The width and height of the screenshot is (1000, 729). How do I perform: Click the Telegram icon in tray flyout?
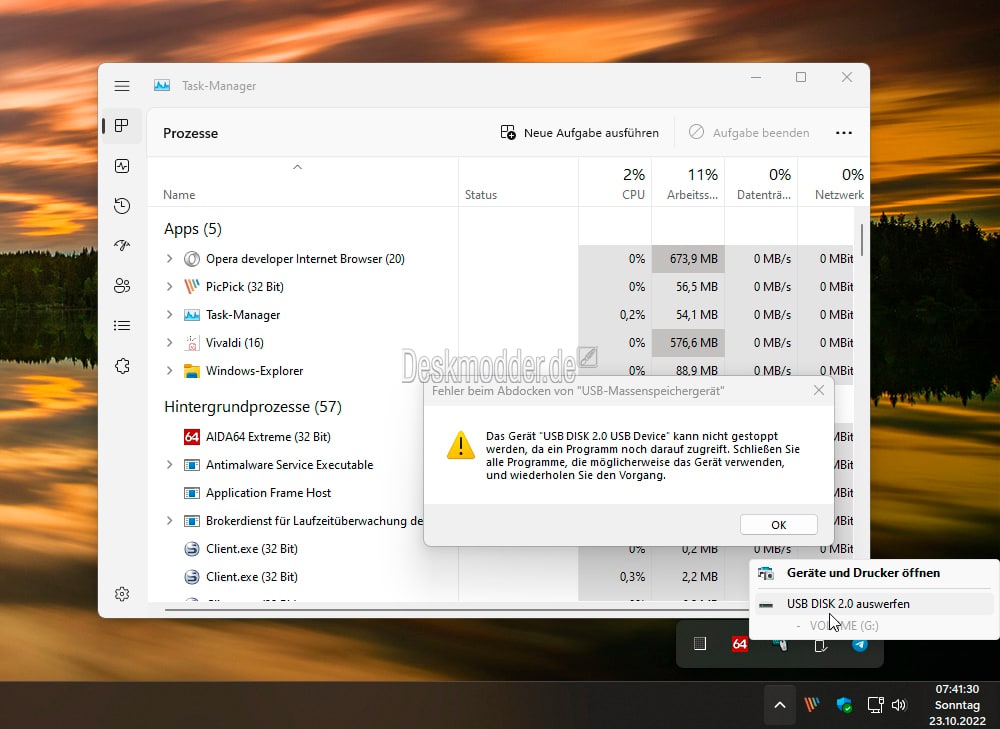860,644
